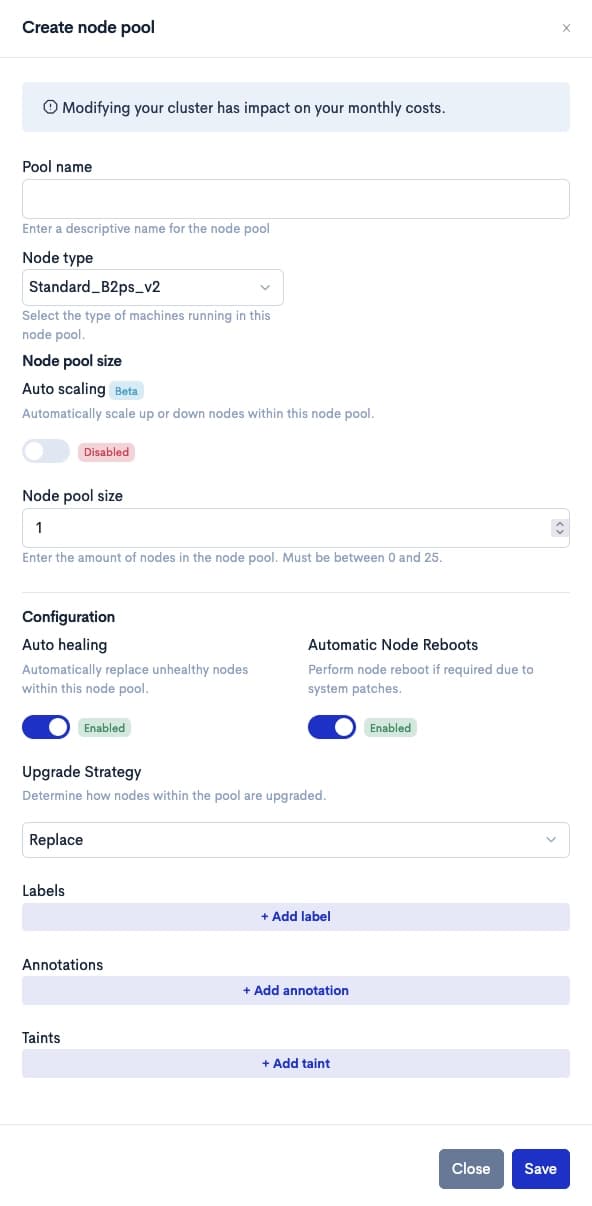Open the Node type Standard_B2ps_v2 dropdown

153,287
